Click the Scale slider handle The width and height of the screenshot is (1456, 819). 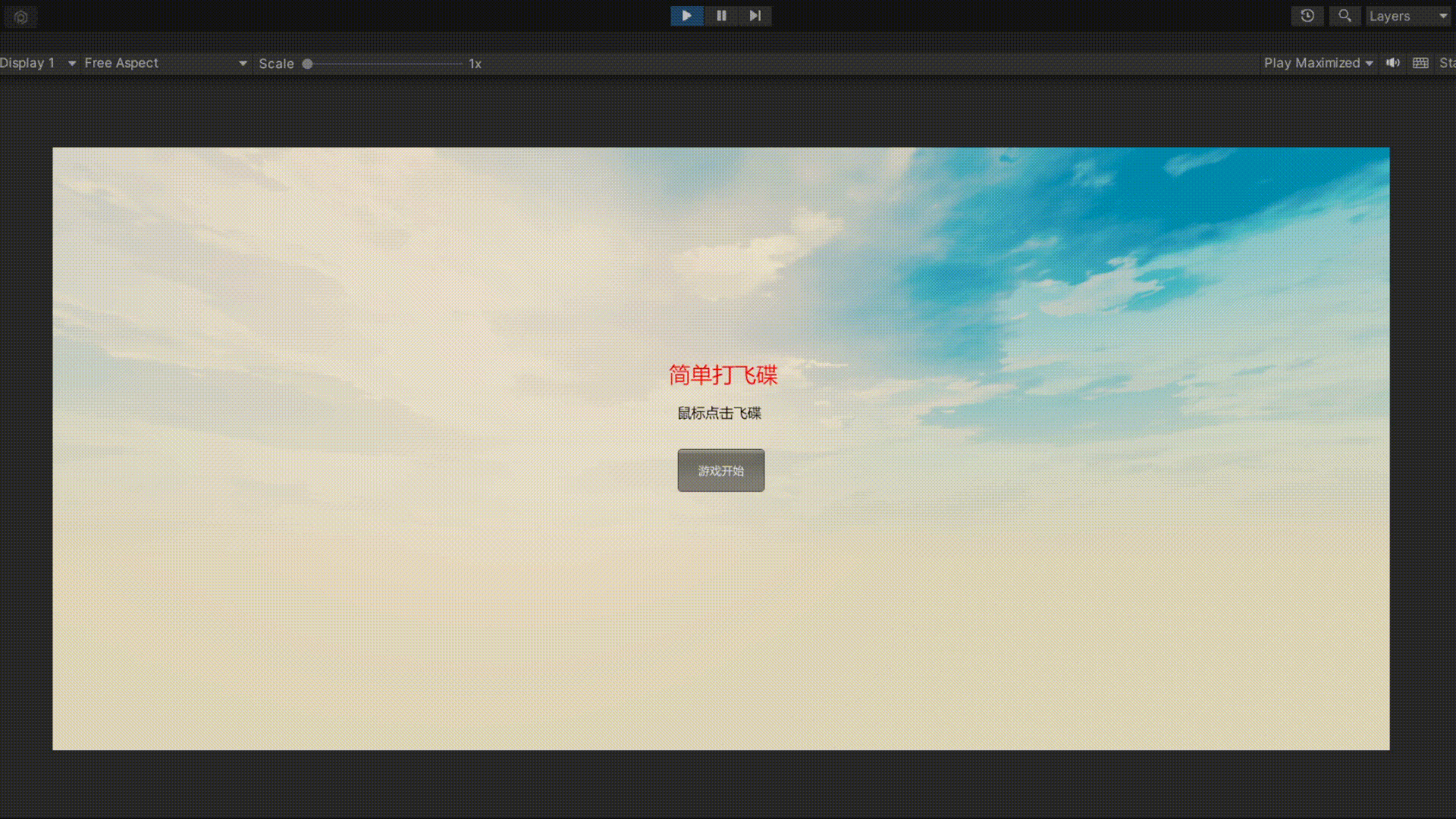307,64
